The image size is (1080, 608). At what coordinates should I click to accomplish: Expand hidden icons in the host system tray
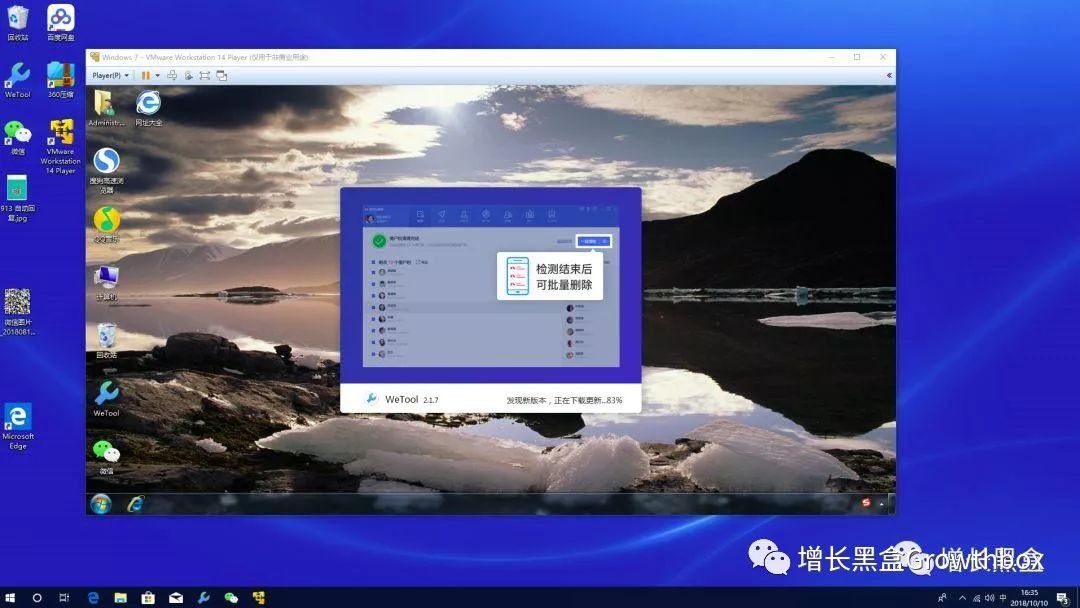click(962, 598)
